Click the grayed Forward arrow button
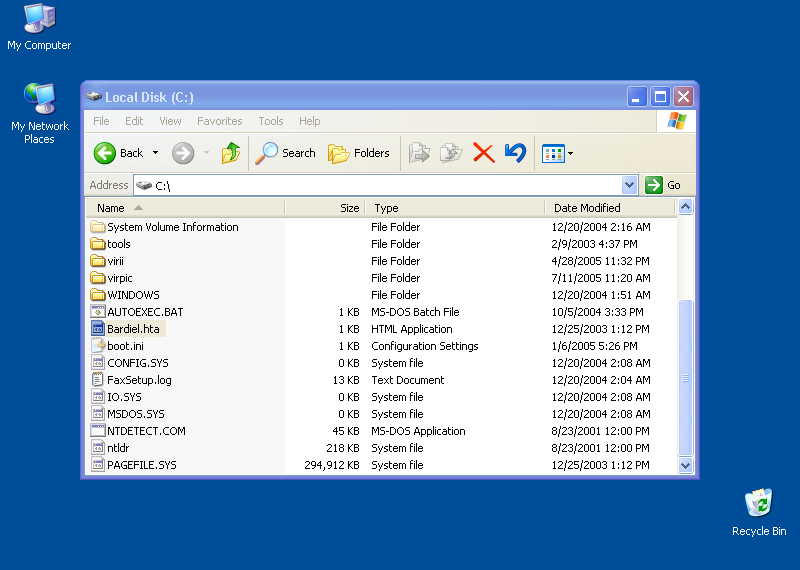The image size is (800, 570). pyautogui.click(x=183, y=153)
